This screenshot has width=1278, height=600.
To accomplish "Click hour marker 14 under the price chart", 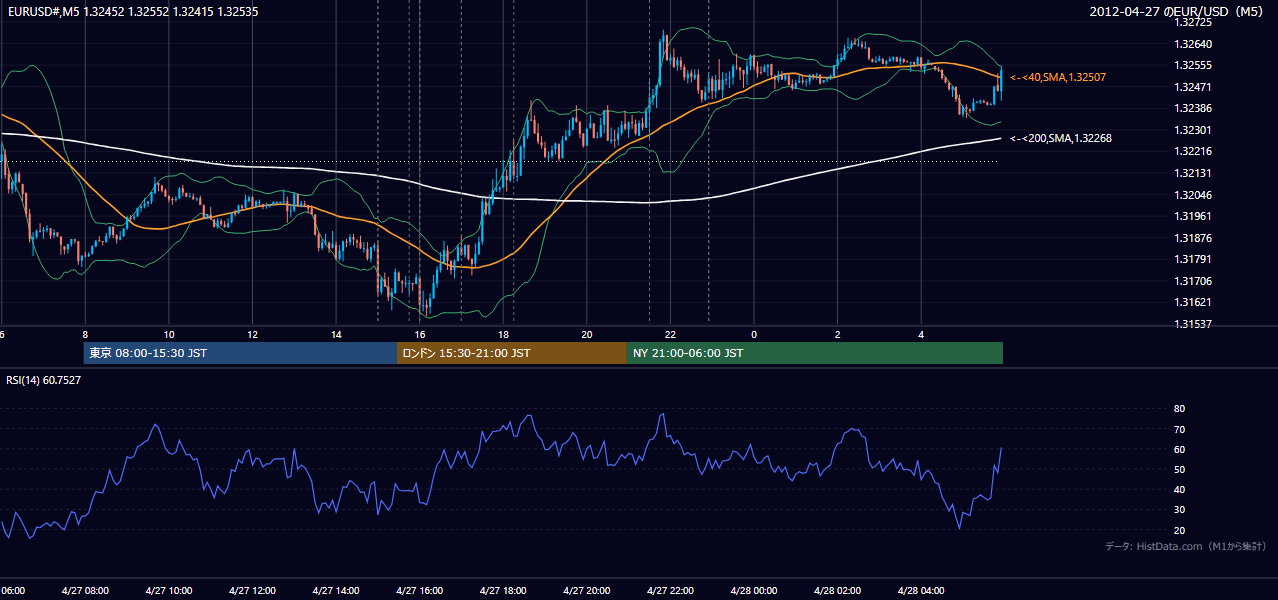I will coord(336,334).
